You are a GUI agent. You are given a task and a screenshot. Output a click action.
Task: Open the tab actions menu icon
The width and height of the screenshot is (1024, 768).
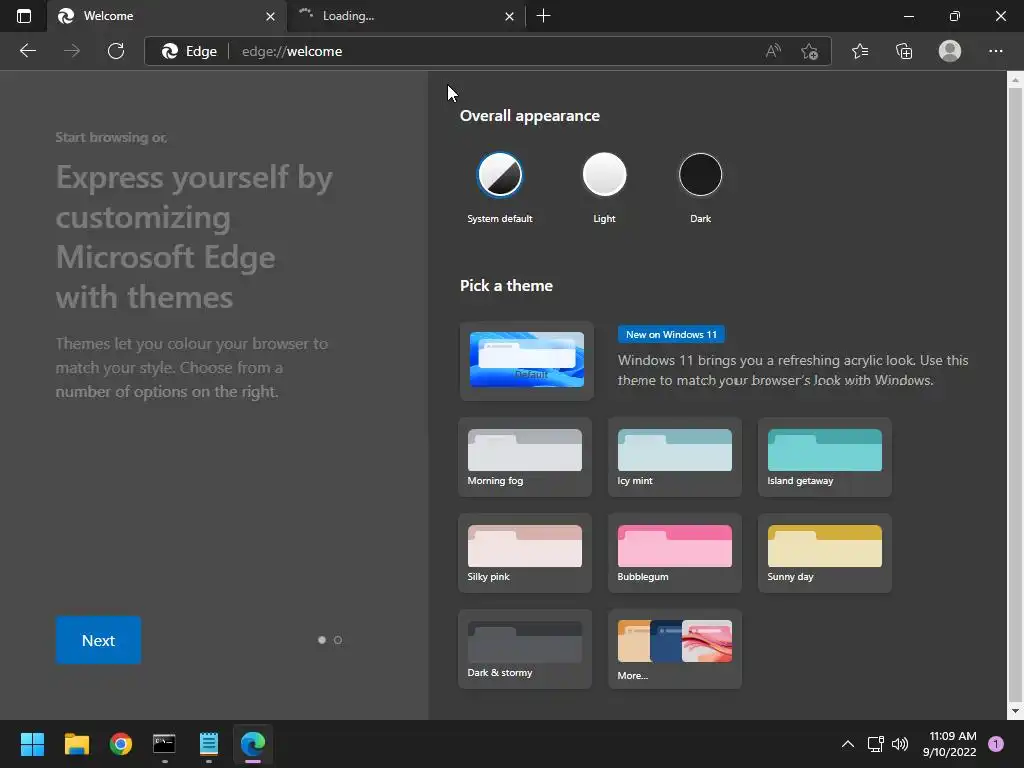(24, 16)
